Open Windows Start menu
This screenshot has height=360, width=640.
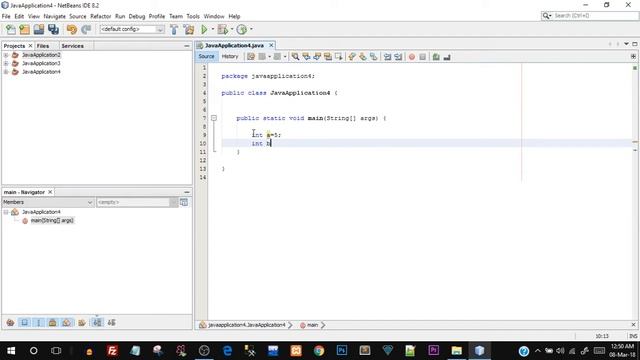click(x=11, y=350)
